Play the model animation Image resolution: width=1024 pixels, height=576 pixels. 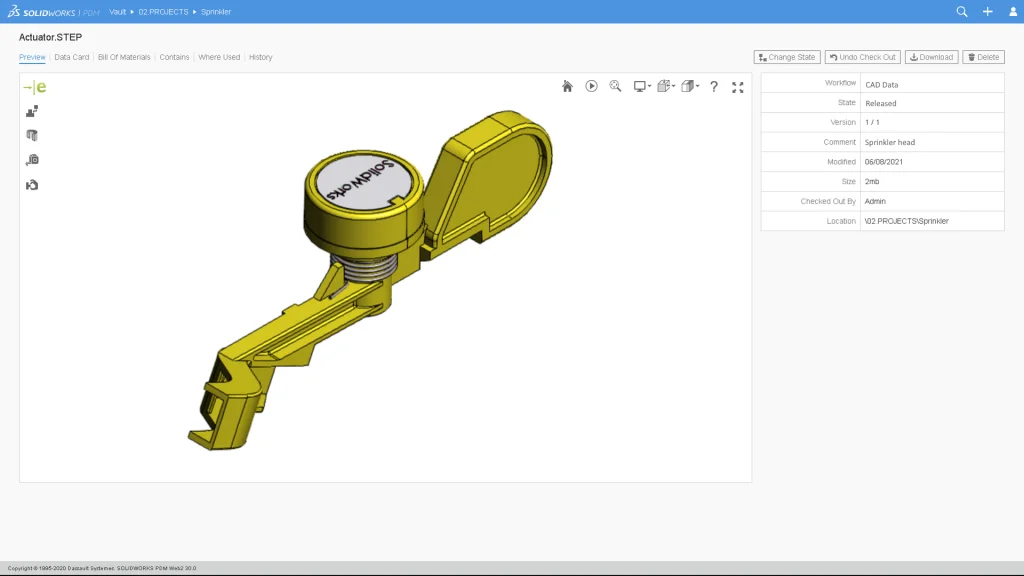[591, 87]
